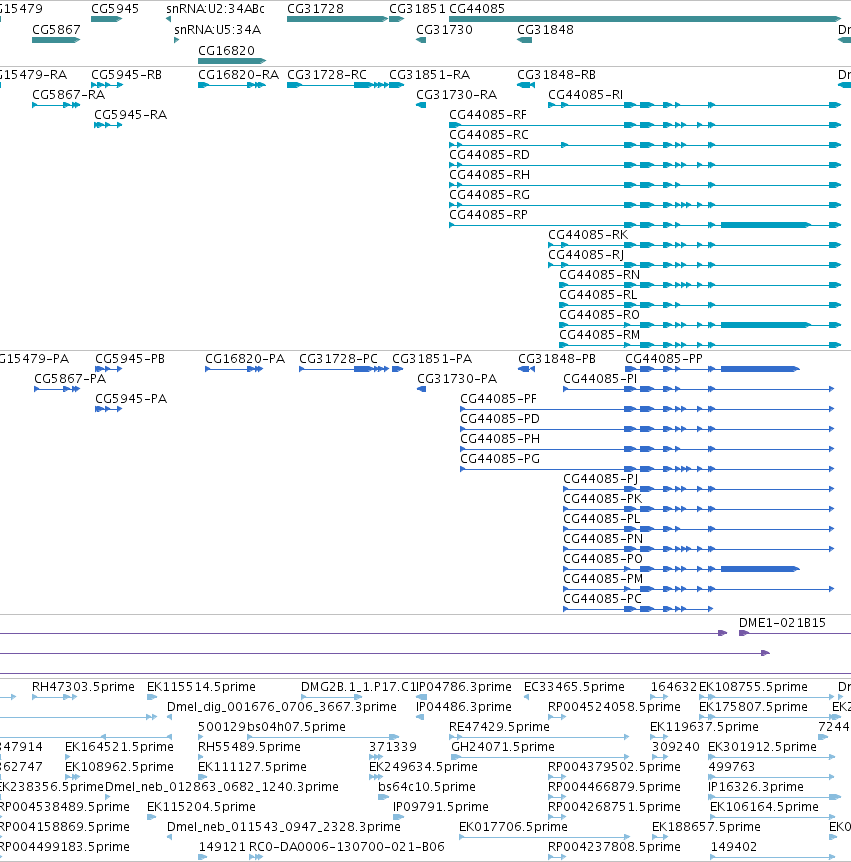Click transcript CG44085-RL

(x=700, y=305)
